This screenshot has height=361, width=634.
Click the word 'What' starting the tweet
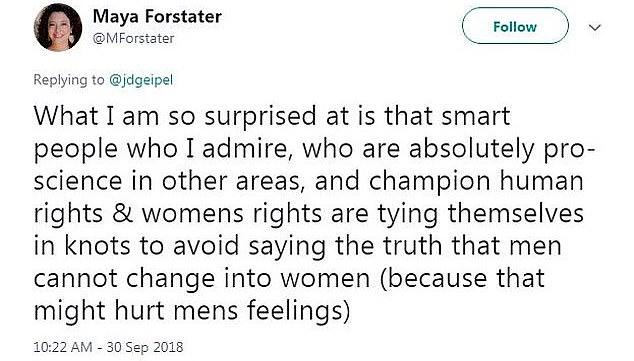coord(66,116)
